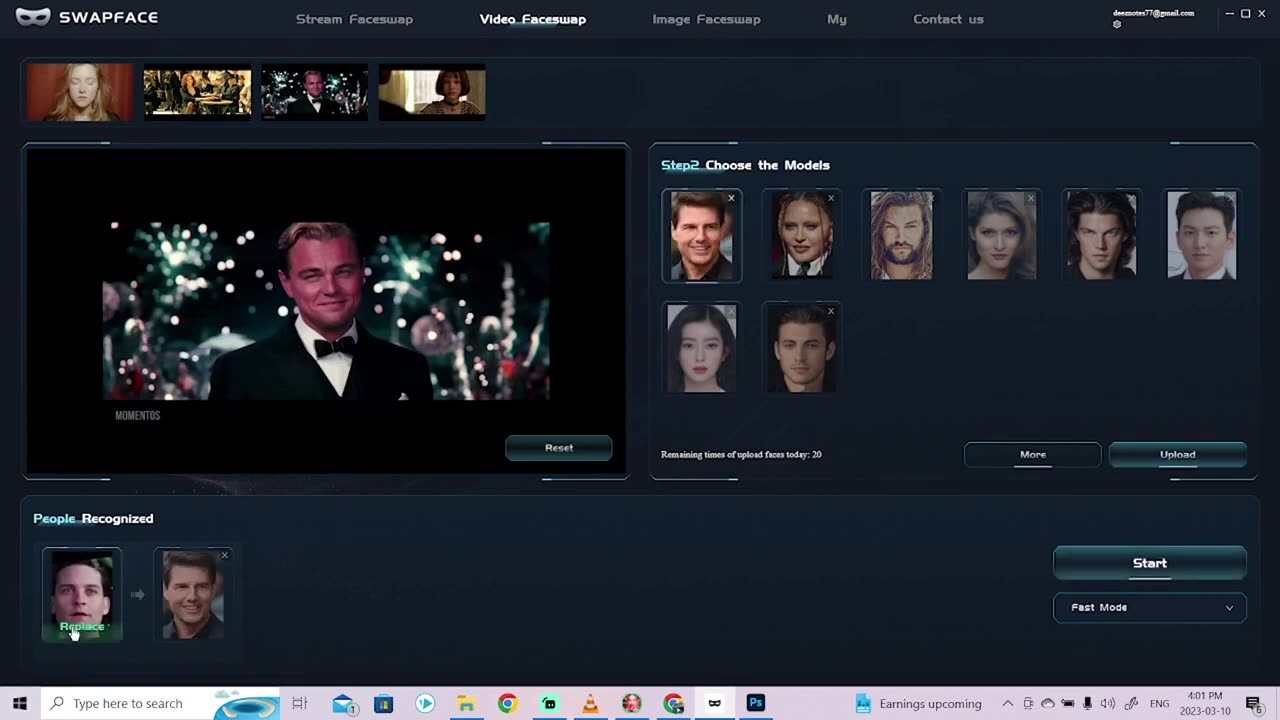Click the Swapface icon in the taskbar
Image resolution: width=1280 pixels, height=720 pixels.
coord(714,703)
